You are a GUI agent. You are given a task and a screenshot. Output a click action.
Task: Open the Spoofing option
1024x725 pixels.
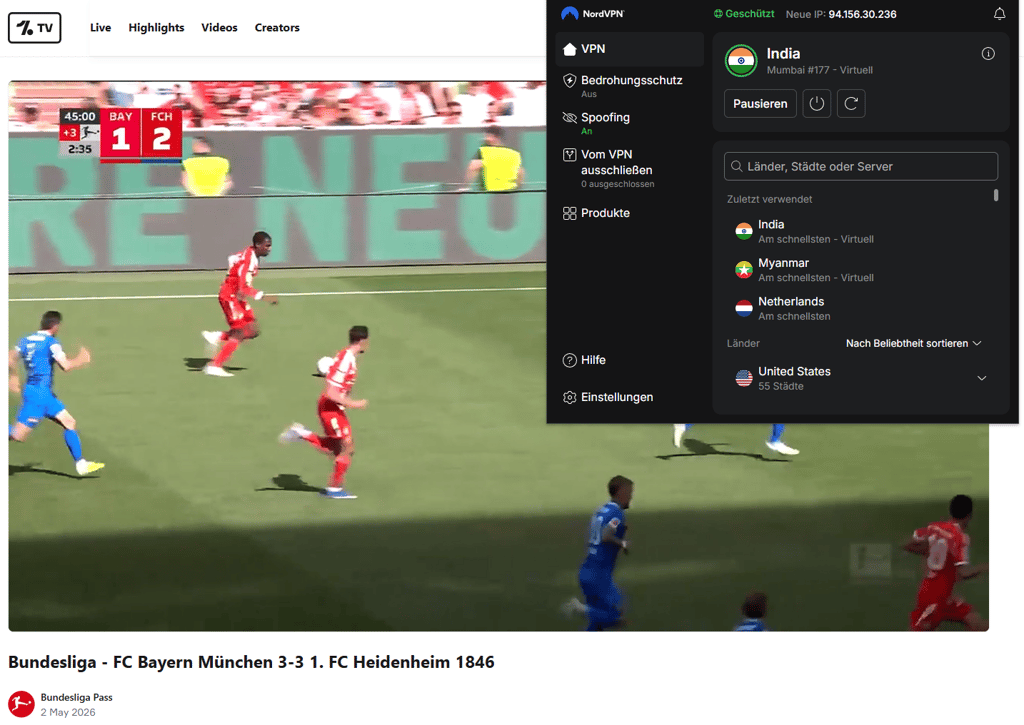(630, 123)
